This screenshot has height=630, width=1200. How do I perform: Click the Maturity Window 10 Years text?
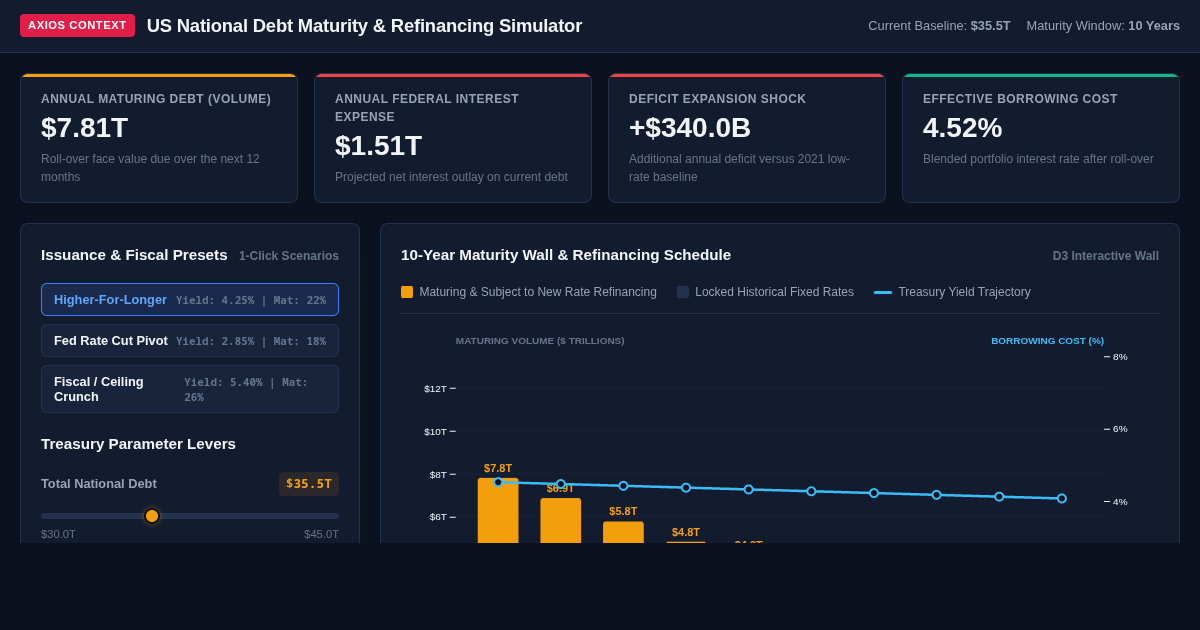[x=1103, y=25]
